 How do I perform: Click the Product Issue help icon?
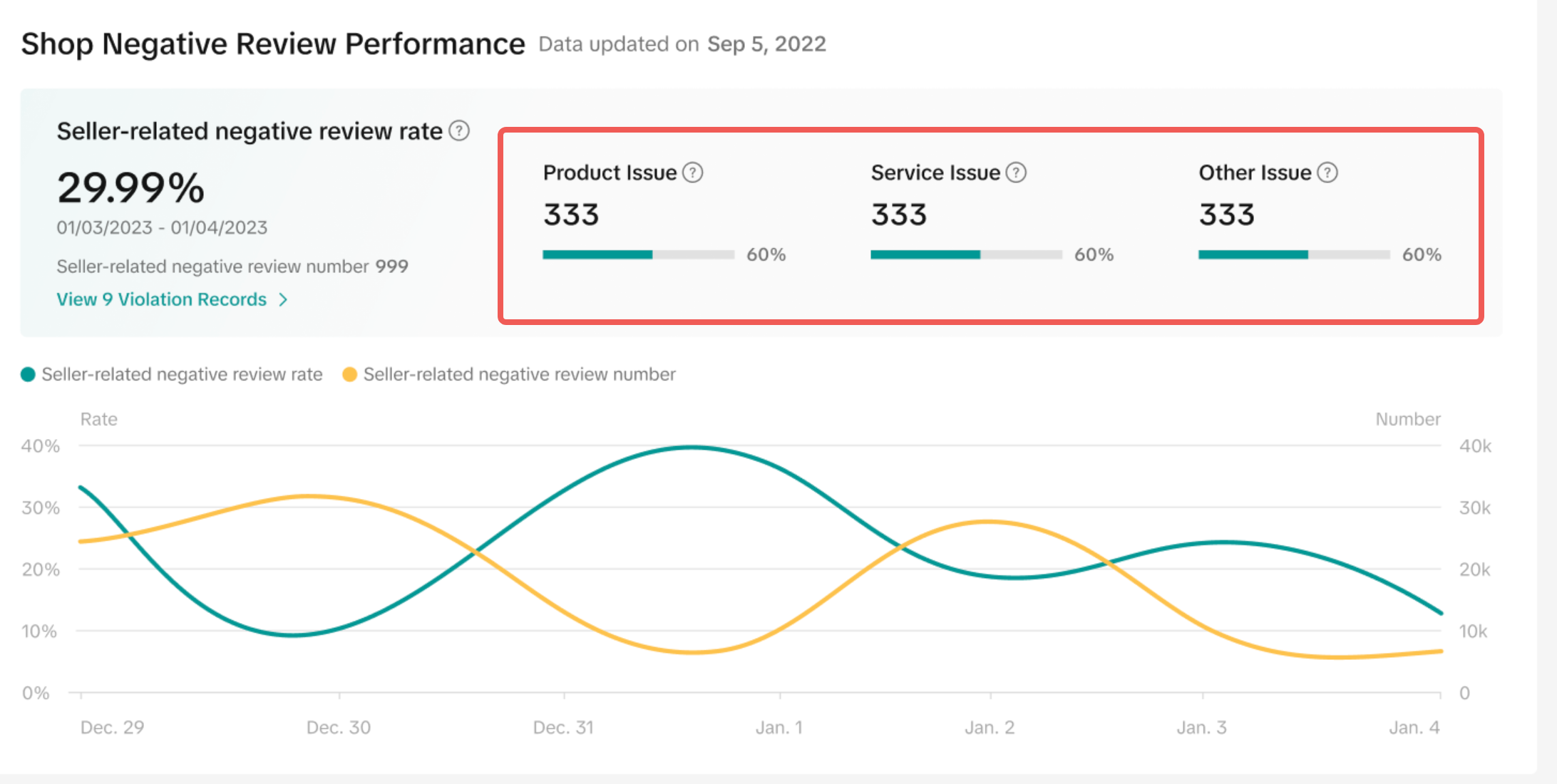point(692,172)
